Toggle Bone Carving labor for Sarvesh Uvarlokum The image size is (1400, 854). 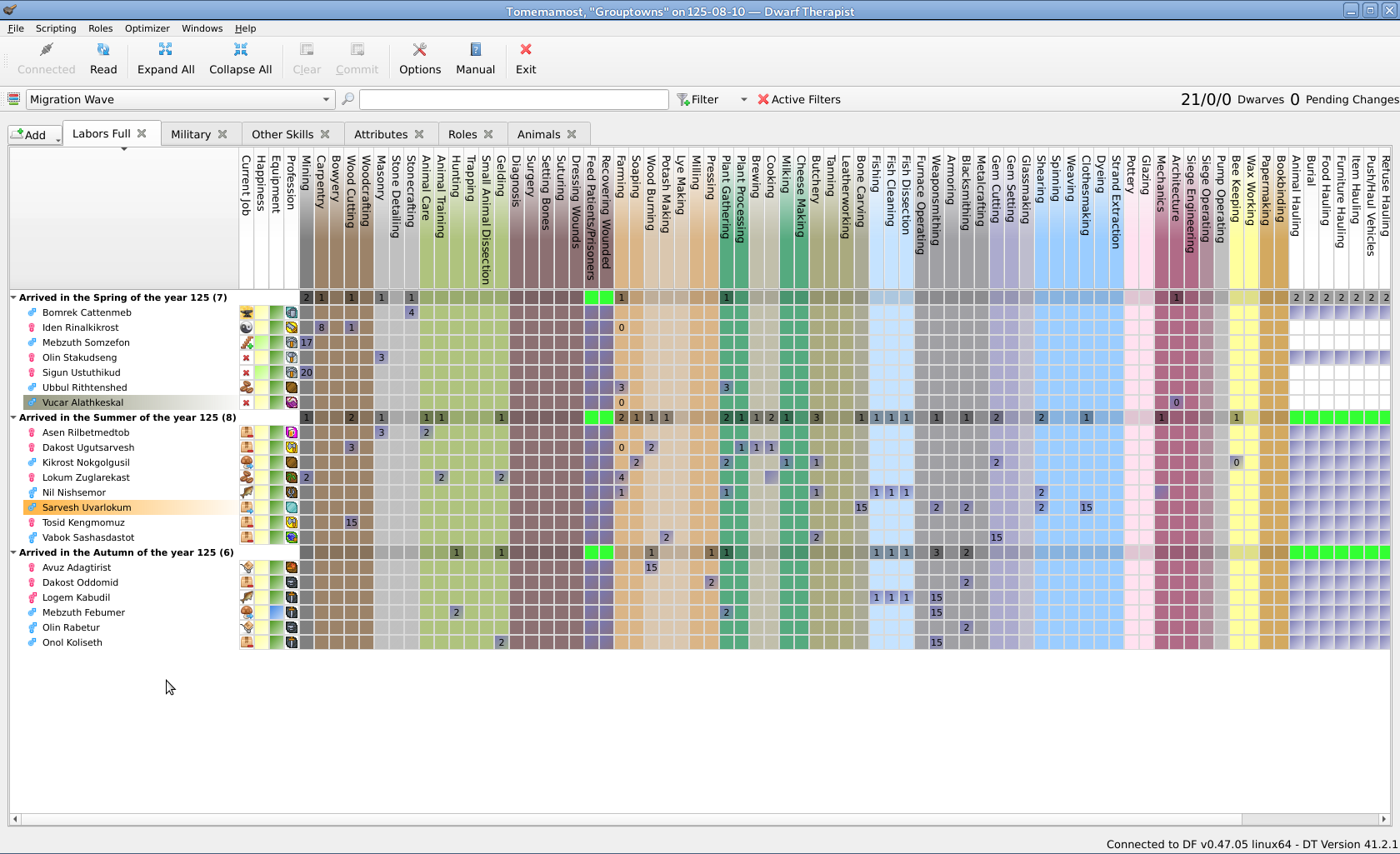(x=862, y=507)
